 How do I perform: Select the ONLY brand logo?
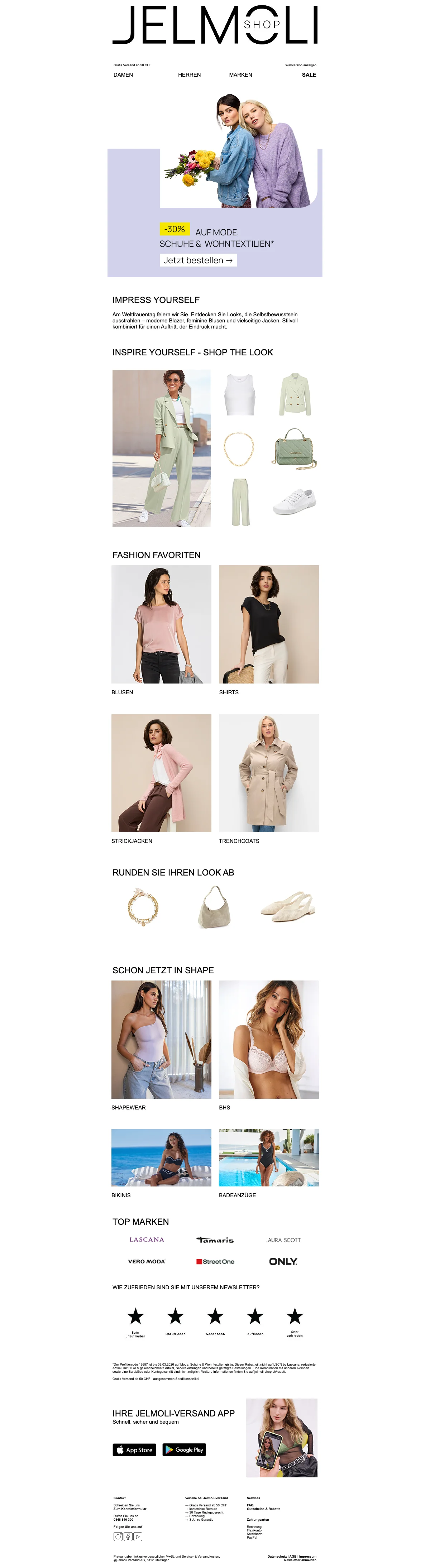click(x=283, y=1261)
